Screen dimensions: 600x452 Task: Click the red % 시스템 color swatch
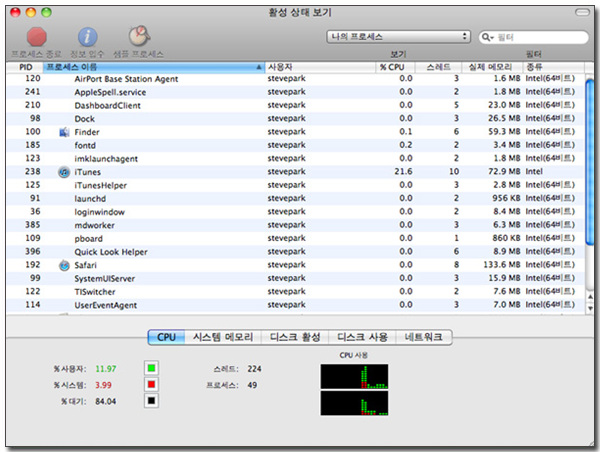[x=151, y=384]
